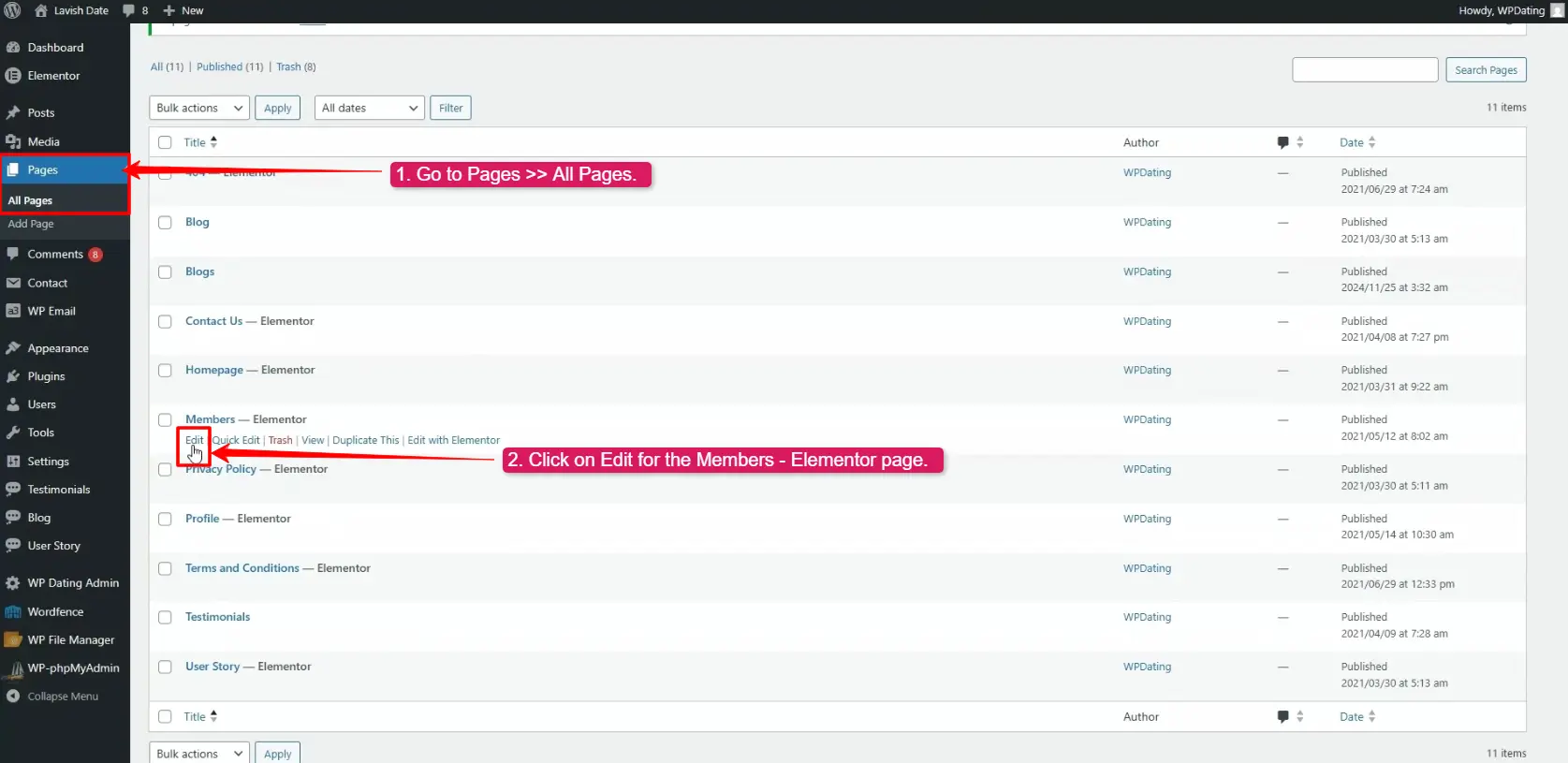Open the top Bulk actions dropdown
Image resolution: width=1568 pixels, height=763 pixels.
click(x=199, y=109)
